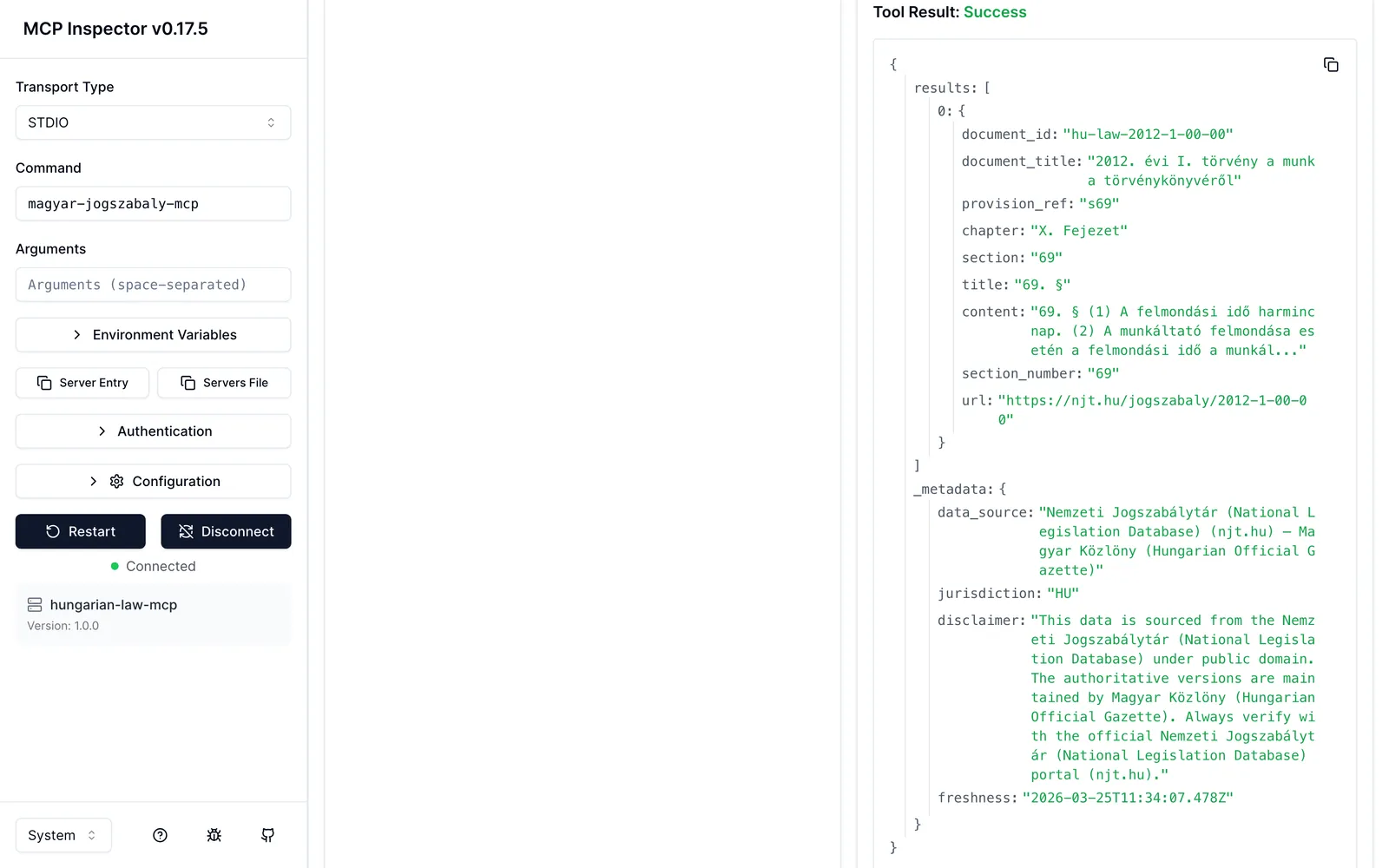Screen dimensions: 1389x868
Task: Focus the Command input field
Action: pos(153,204)
